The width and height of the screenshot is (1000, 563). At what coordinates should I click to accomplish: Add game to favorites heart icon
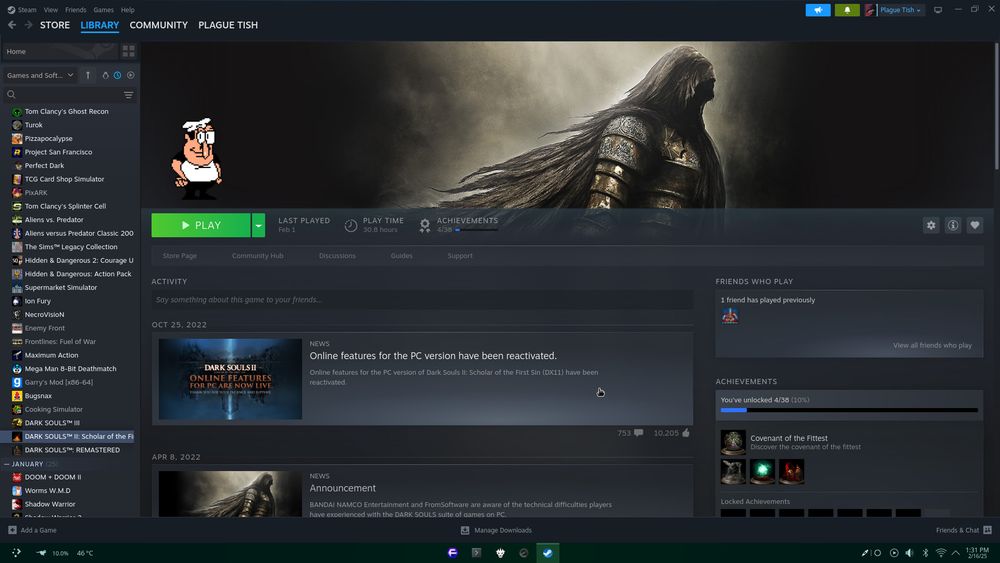tap(974, 225)
